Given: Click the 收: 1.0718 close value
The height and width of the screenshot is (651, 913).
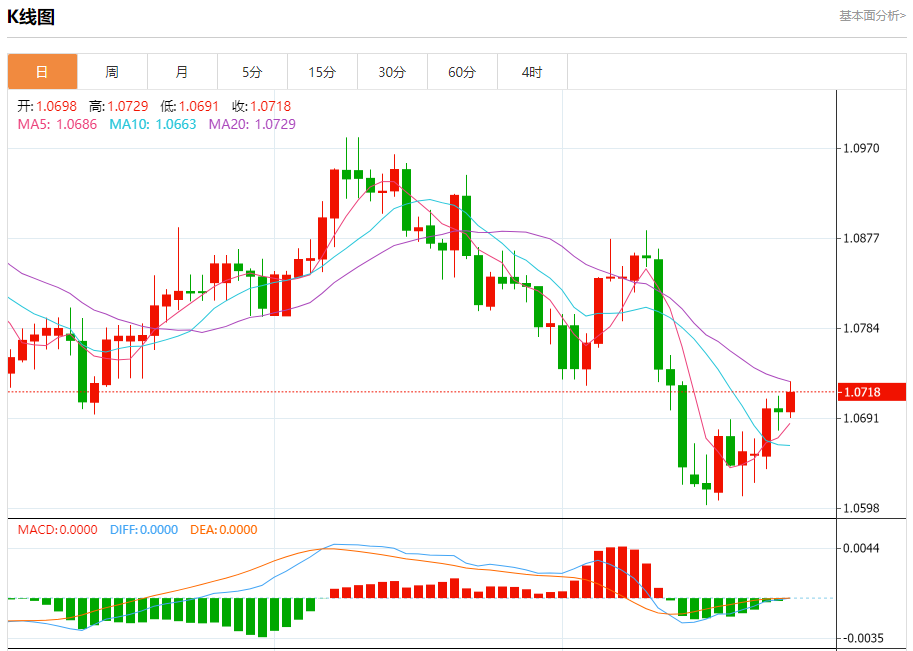Looking at the screenshot, I should point(261,106).
